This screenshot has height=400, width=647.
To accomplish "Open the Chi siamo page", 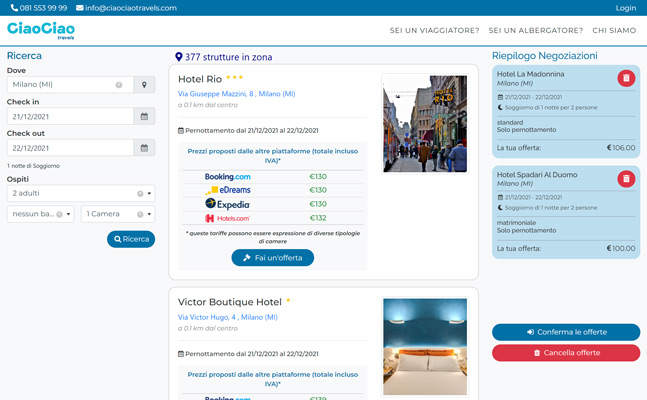I will tap(613, 31).
